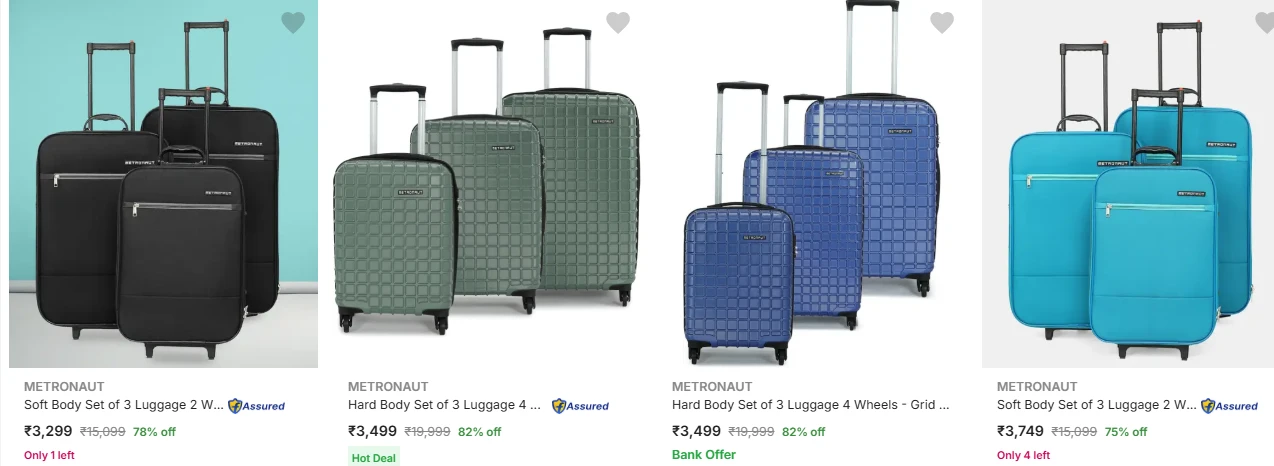Image resolution: width=1274 pixels, height=466 pixels.
Task: Wishlist the black soft body luggage set
Action: point(292,22)
